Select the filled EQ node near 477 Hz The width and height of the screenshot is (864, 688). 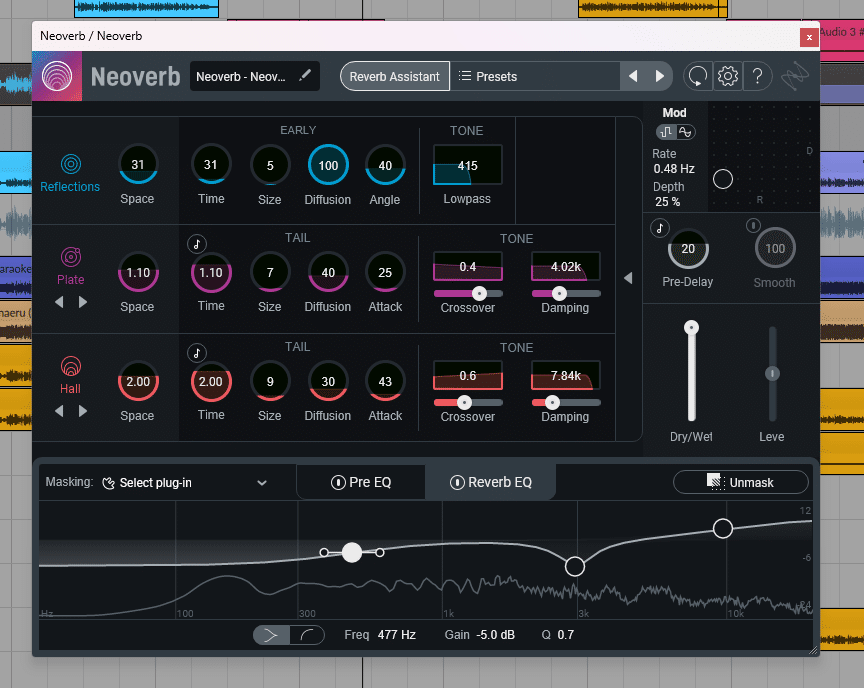coord(352,552)
